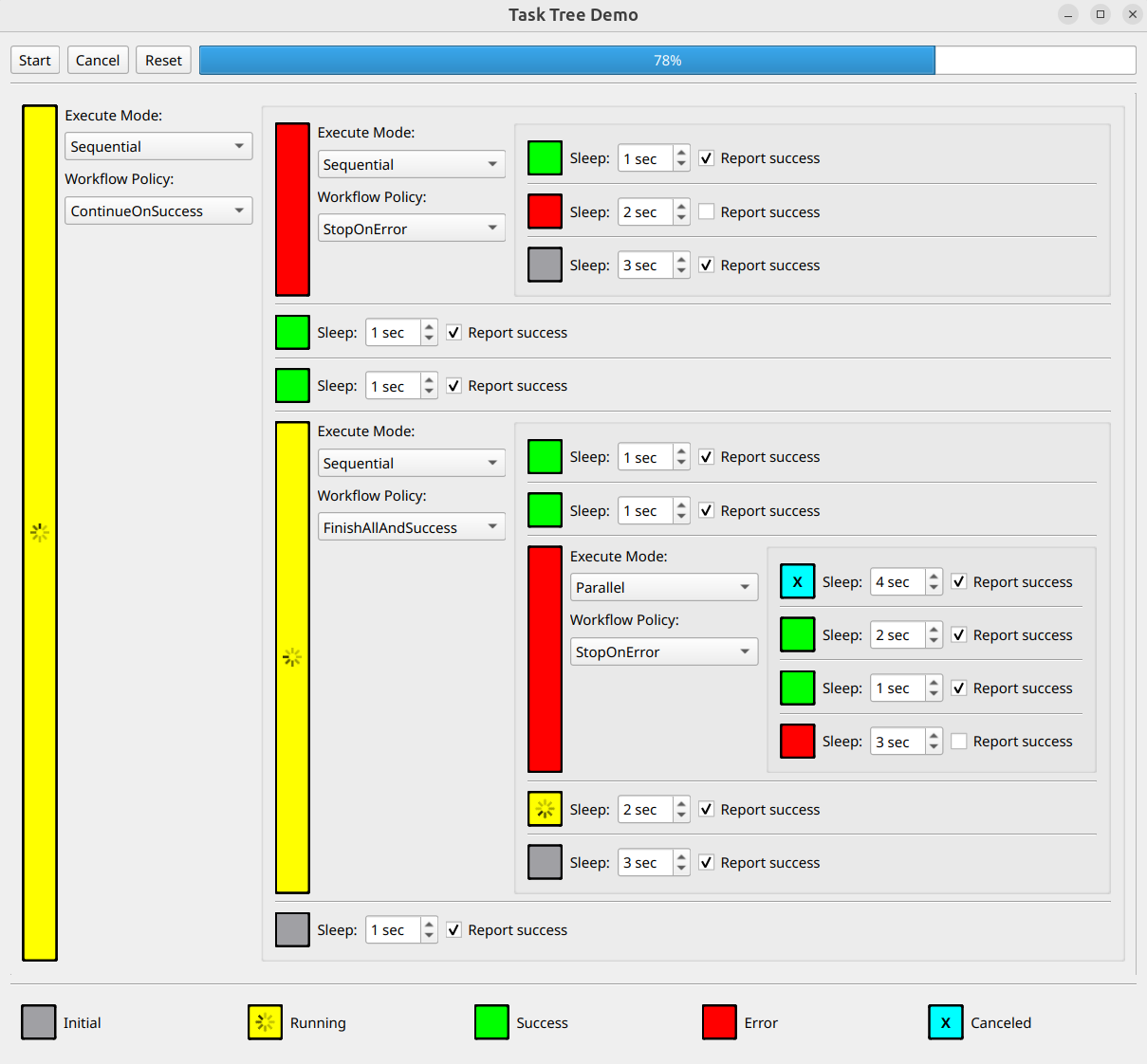Image resolution: width=1147 pixels, height=1064 pixels.
Task: Click the red error icon of the 3 sec sleep task in the Parallel group
Action: (797, 741)
